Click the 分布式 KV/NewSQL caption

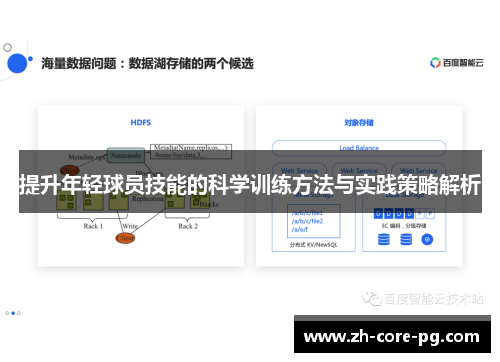click(x=314, y=245)
